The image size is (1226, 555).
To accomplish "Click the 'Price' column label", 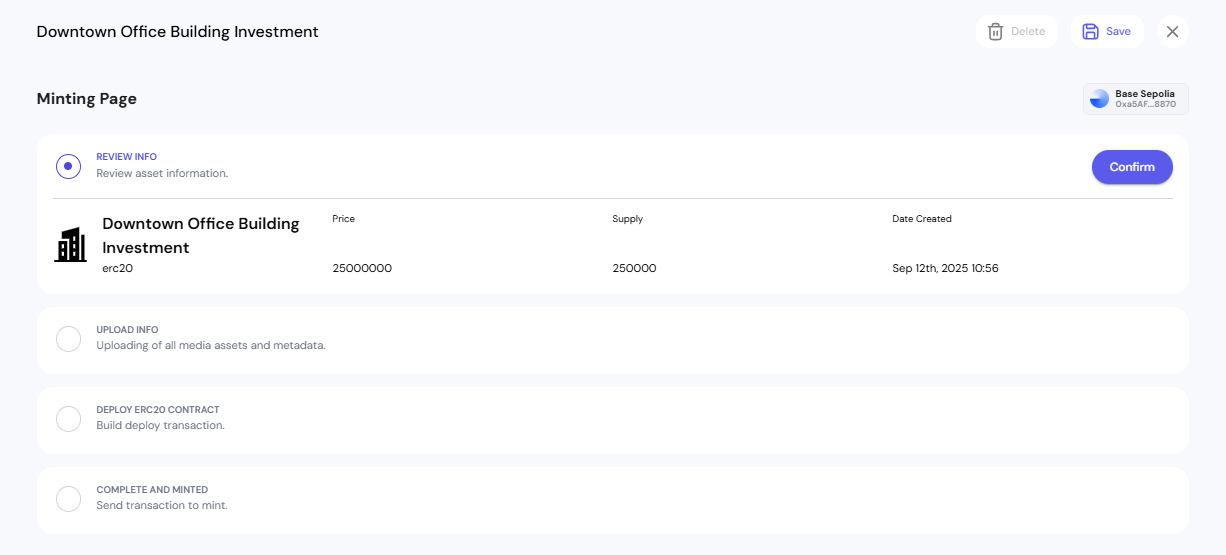I will (x=343, y=219).
